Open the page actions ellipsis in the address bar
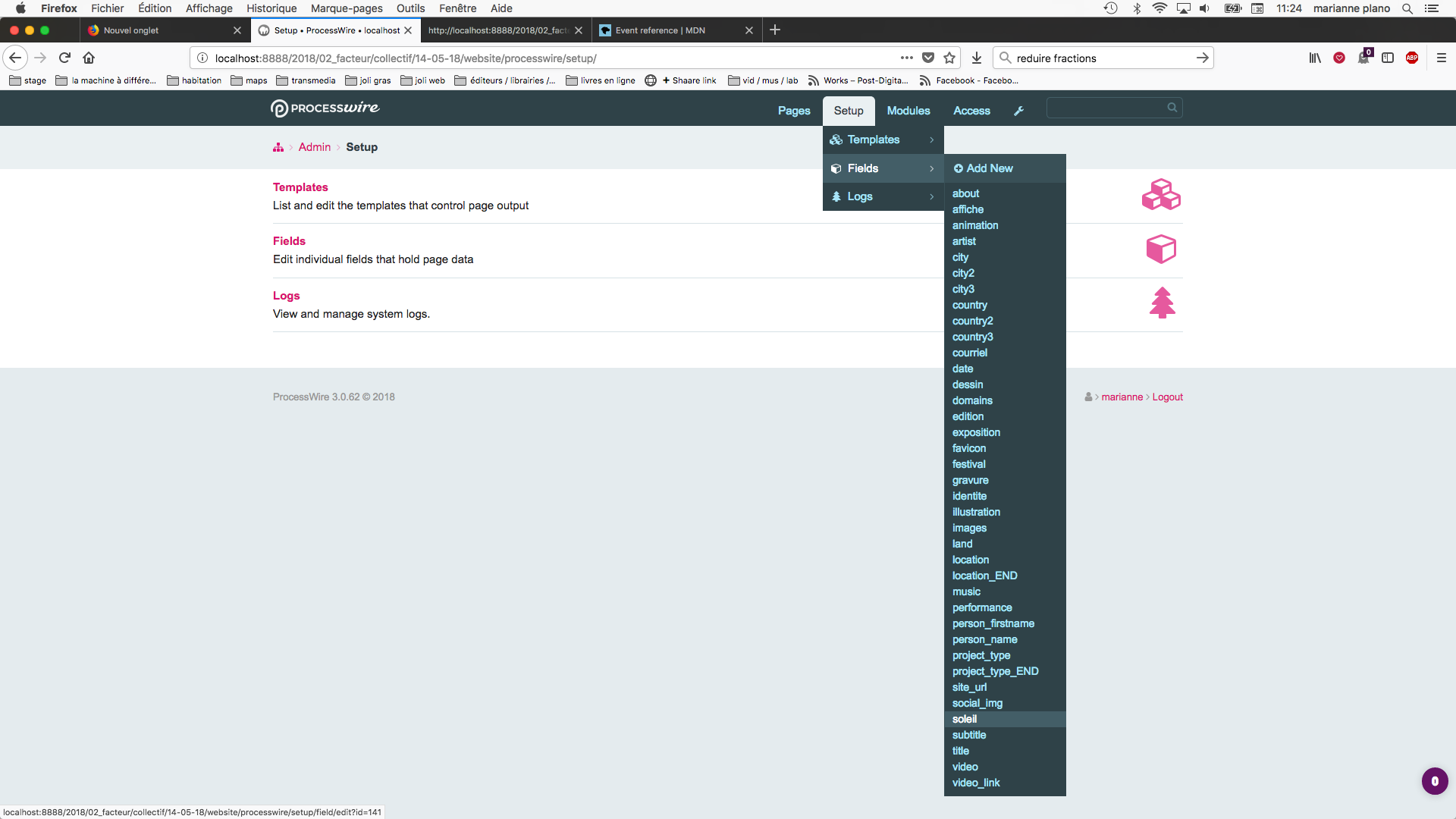This screenshot has height=819, width=1456. (906, 58)
